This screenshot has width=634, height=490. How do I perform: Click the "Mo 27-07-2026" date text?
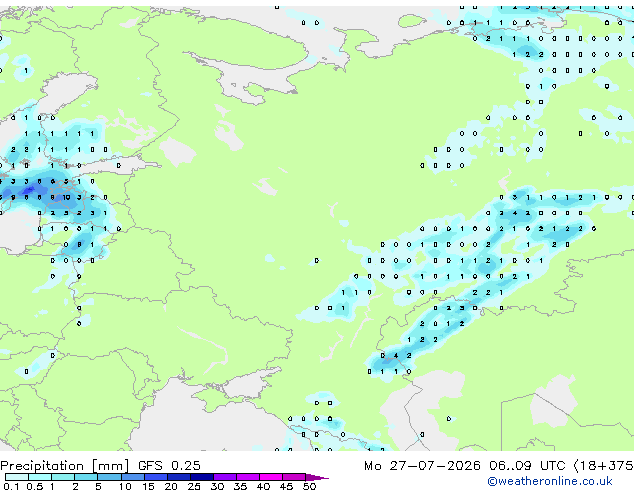coord(422,466)
